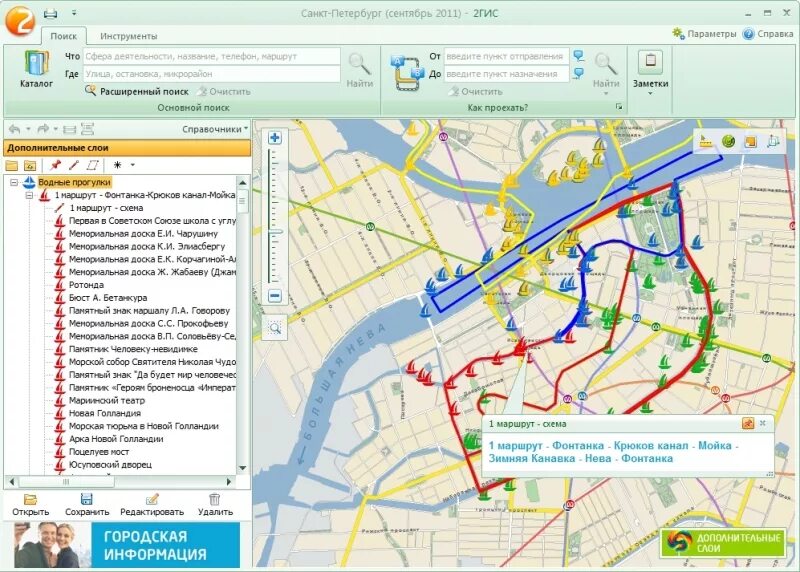Select Мариинский театр in the layer tree
The height and width of the screenshot is (572, 800).
pos(107,401)
